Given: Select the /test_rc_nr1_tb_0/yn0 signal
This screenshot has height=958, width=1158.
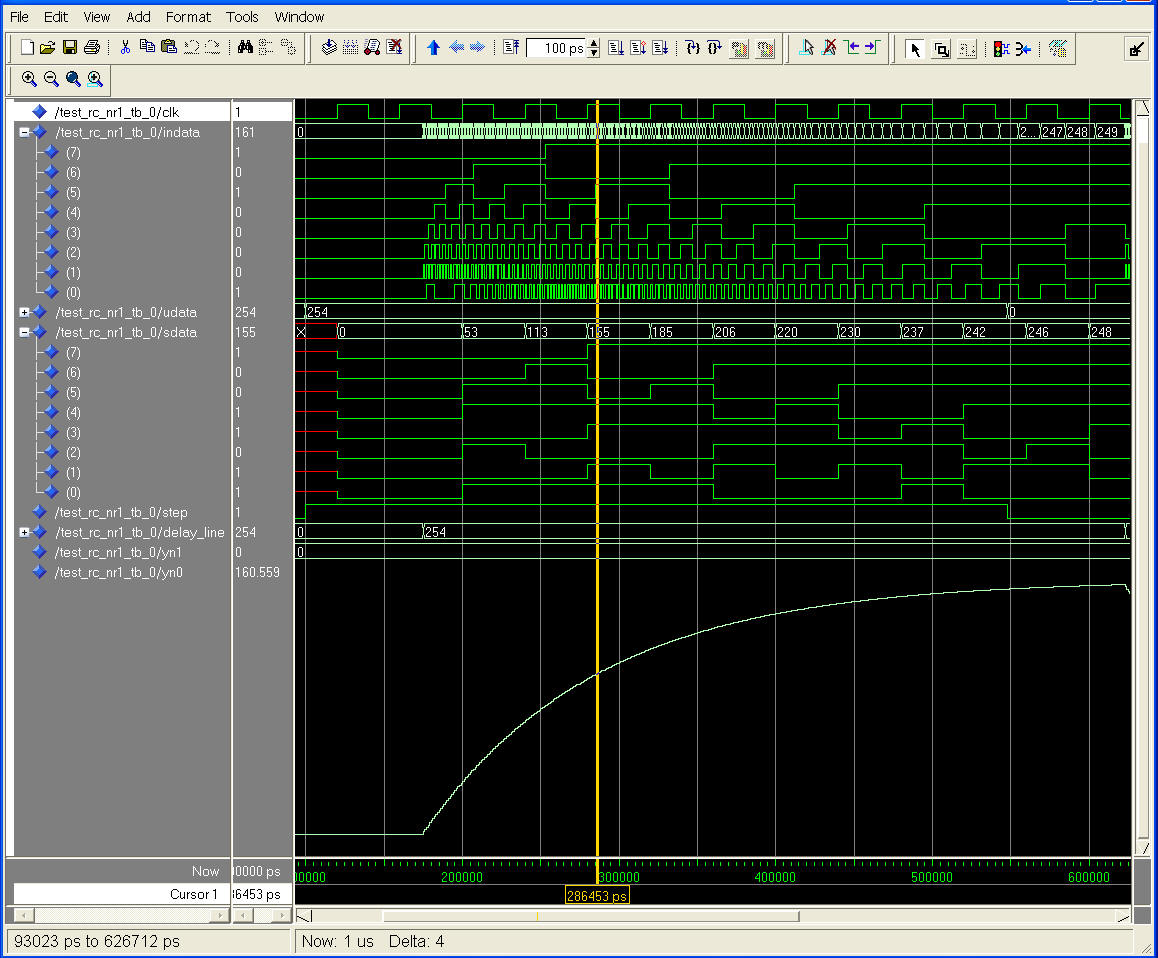Looking at the screenshot, I should click(119, 572).
